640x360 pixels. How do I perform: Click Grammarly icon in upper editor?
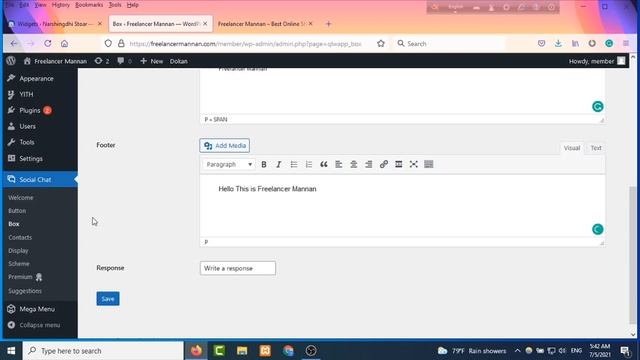(598, 107)
